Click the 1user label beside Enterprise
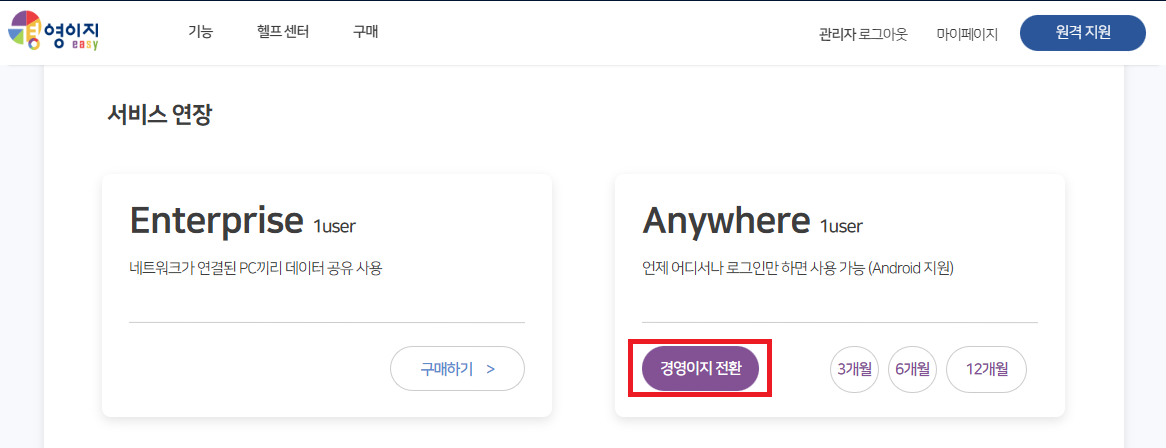Viewport: 1166px width, 448px height. click(334, 226)
